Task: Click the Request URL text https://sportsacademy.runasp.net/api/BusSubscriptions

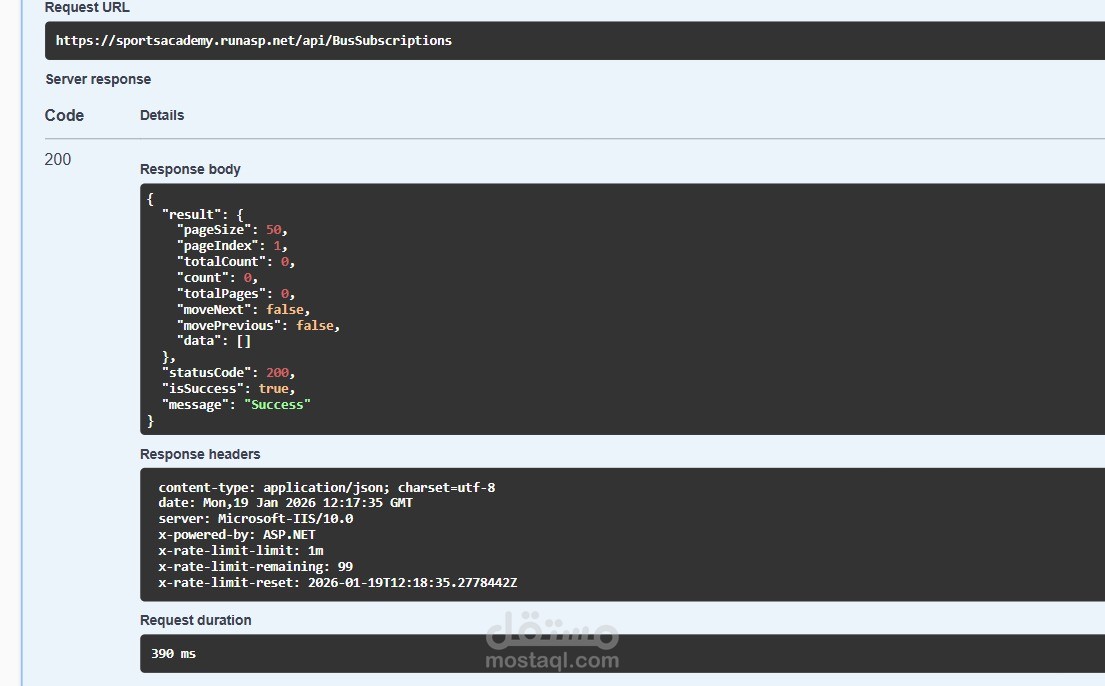Action: click(x=254, y=40)
